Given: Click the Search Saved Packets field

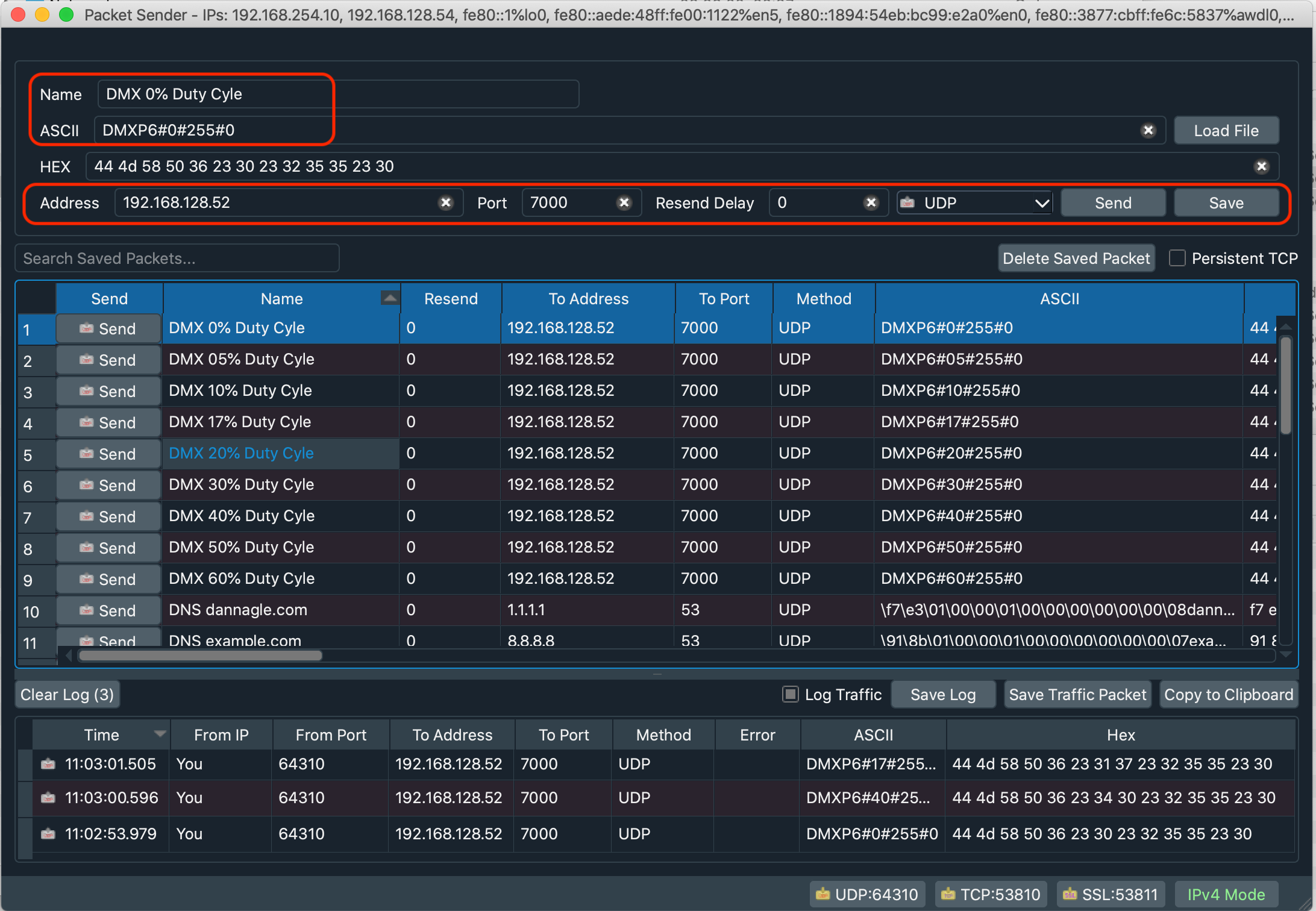Looking at the screenshot, I should coord(177,258).
